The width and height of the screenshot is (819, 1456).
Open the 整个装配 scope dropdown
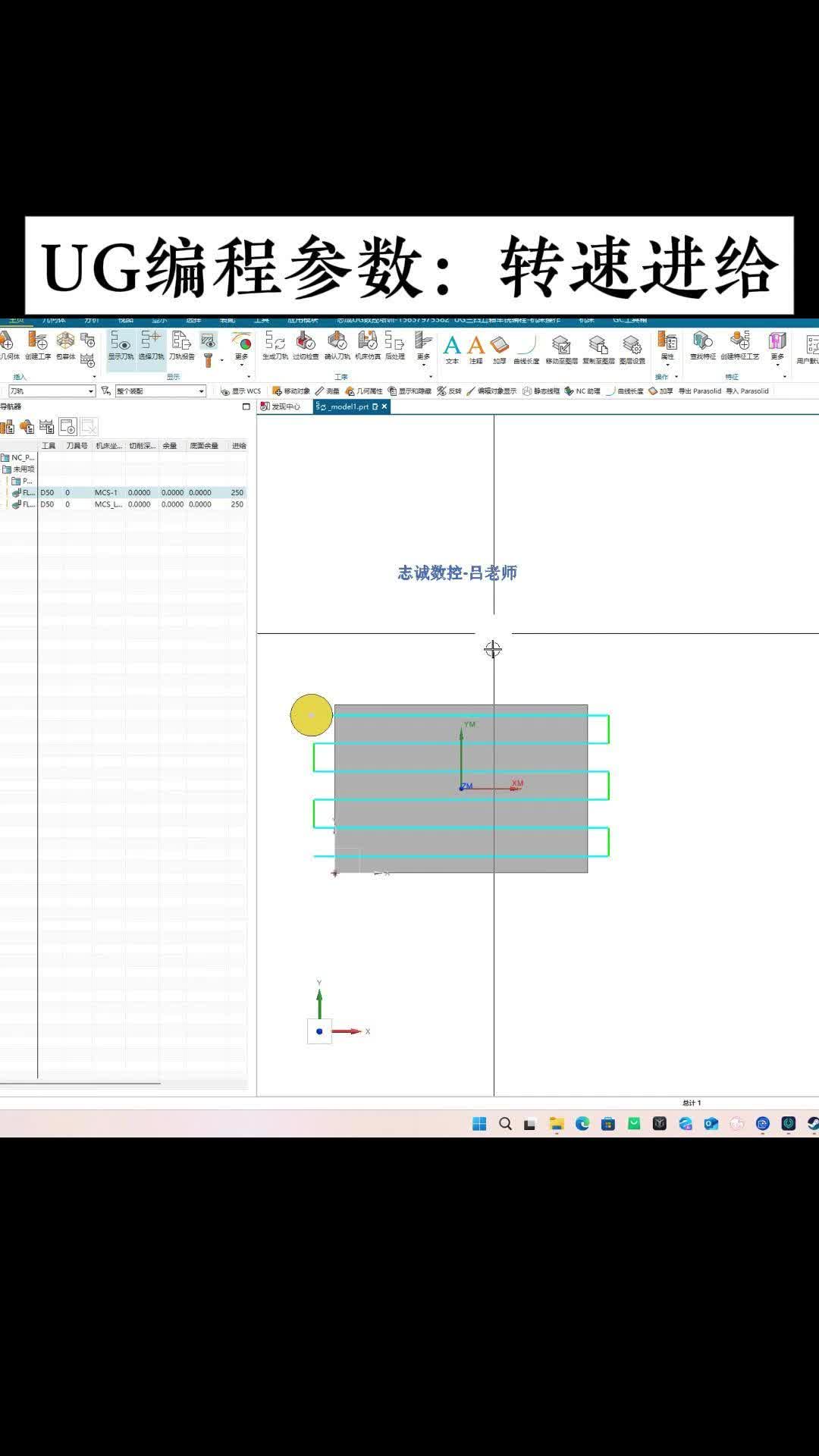201,391
